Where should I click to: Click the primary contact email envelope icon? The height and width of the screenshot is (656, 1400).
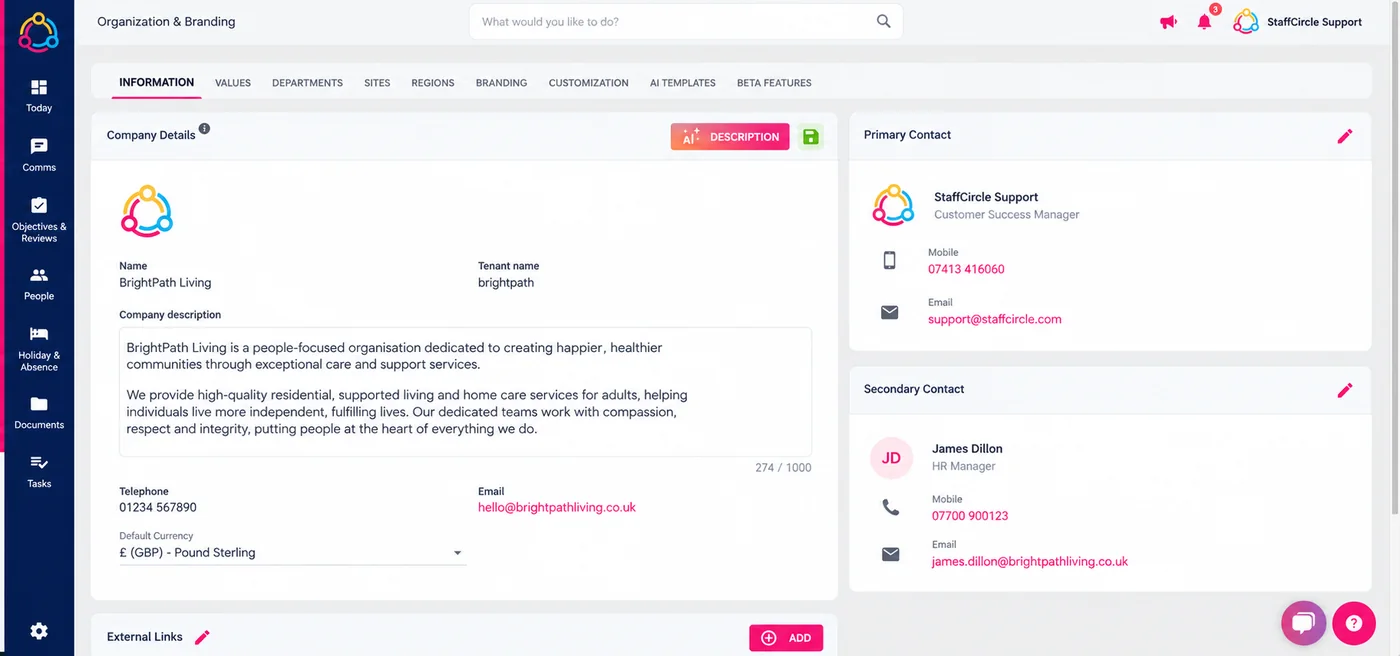click(890, 312)
